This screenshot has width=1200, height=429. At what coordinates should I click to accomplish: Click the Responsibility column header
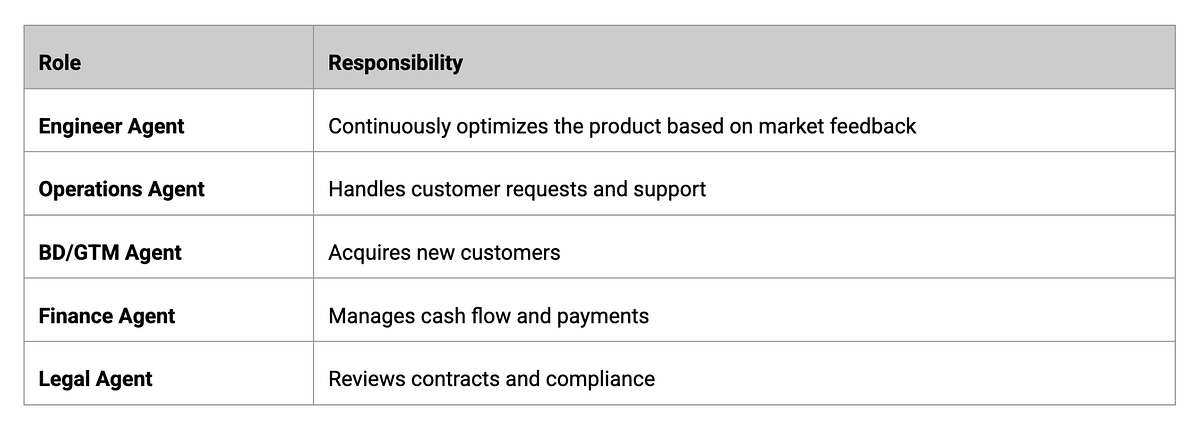(395, 63)
